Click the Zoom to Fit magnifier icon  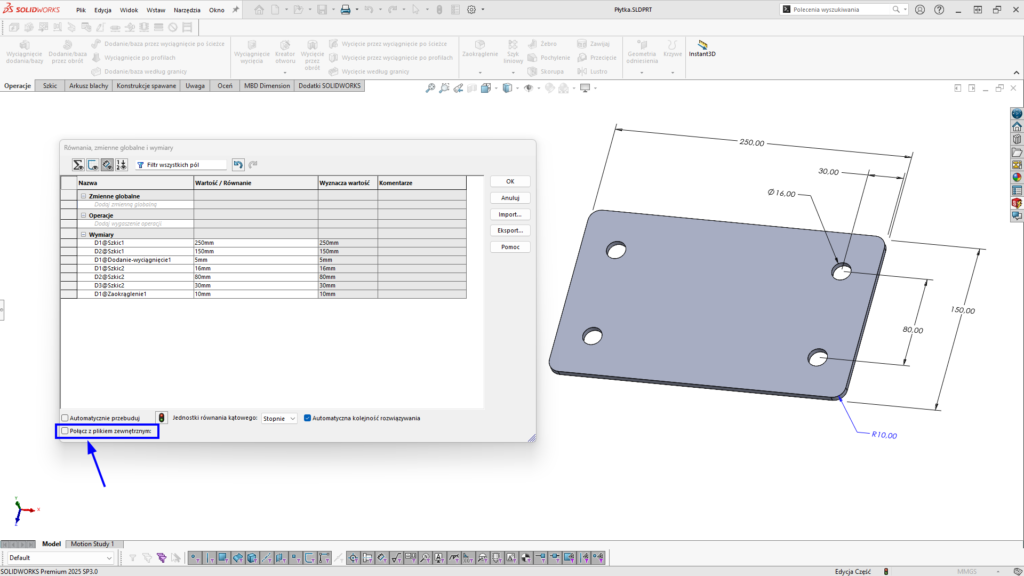pyautogui.click(x=431, y=88)
